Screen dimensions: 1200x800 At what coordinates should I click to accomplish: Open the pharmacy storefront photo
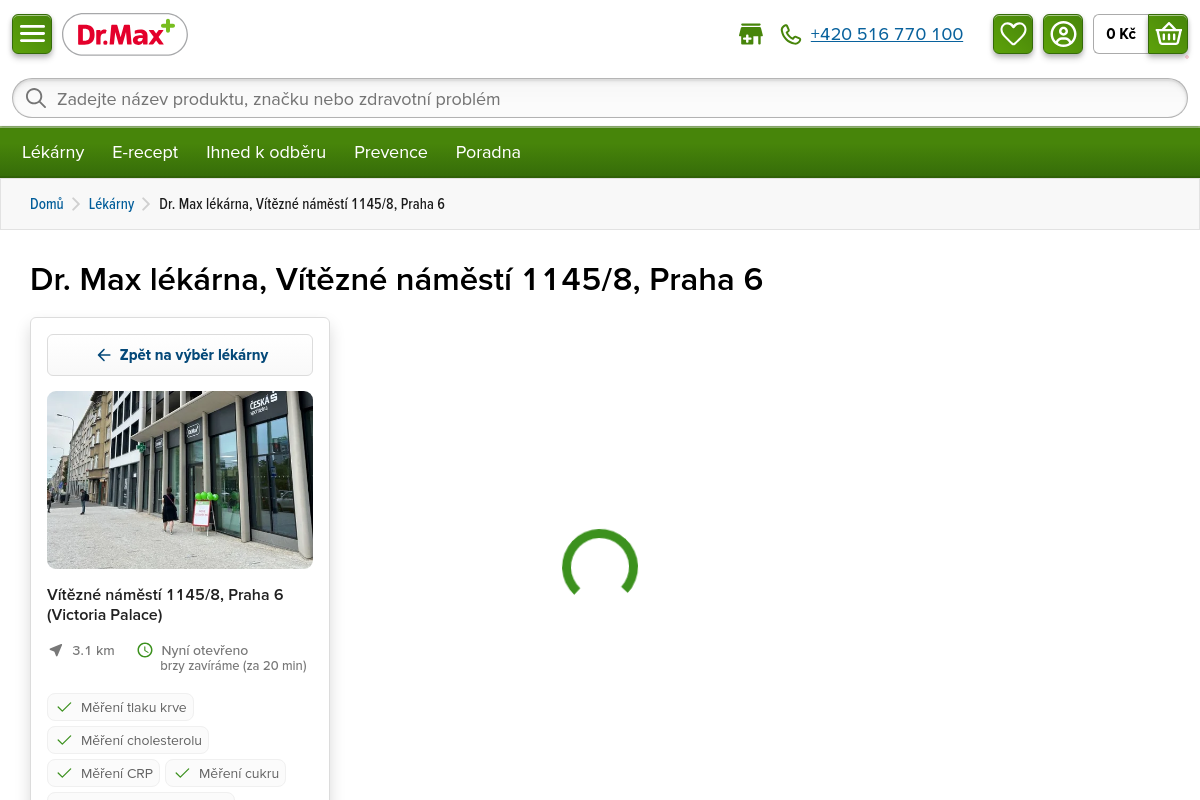click(x=180, y=480)
